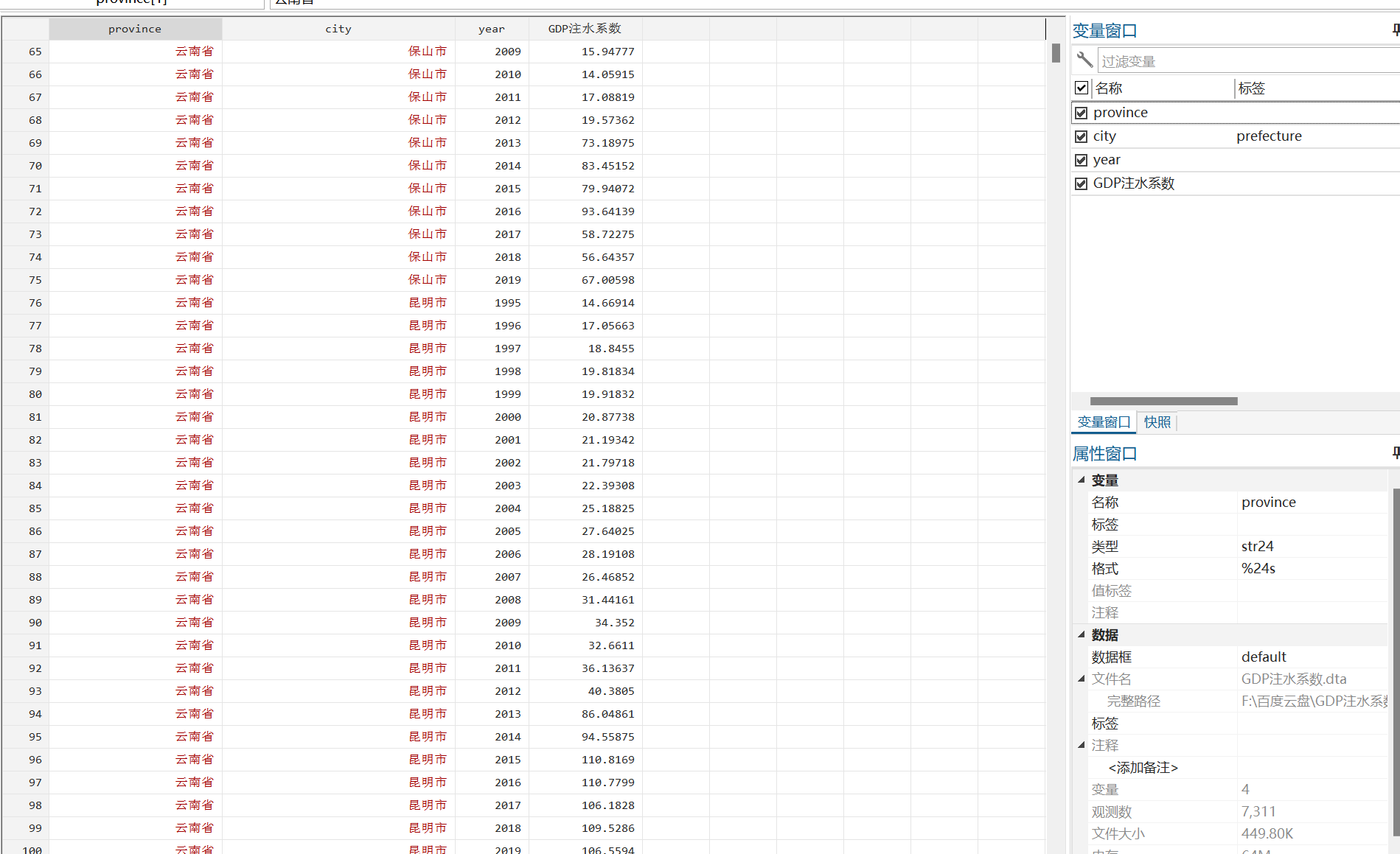Screen dimensions: 1400x854
Task: Click the year cell 1995
Action: coord(492,303)
